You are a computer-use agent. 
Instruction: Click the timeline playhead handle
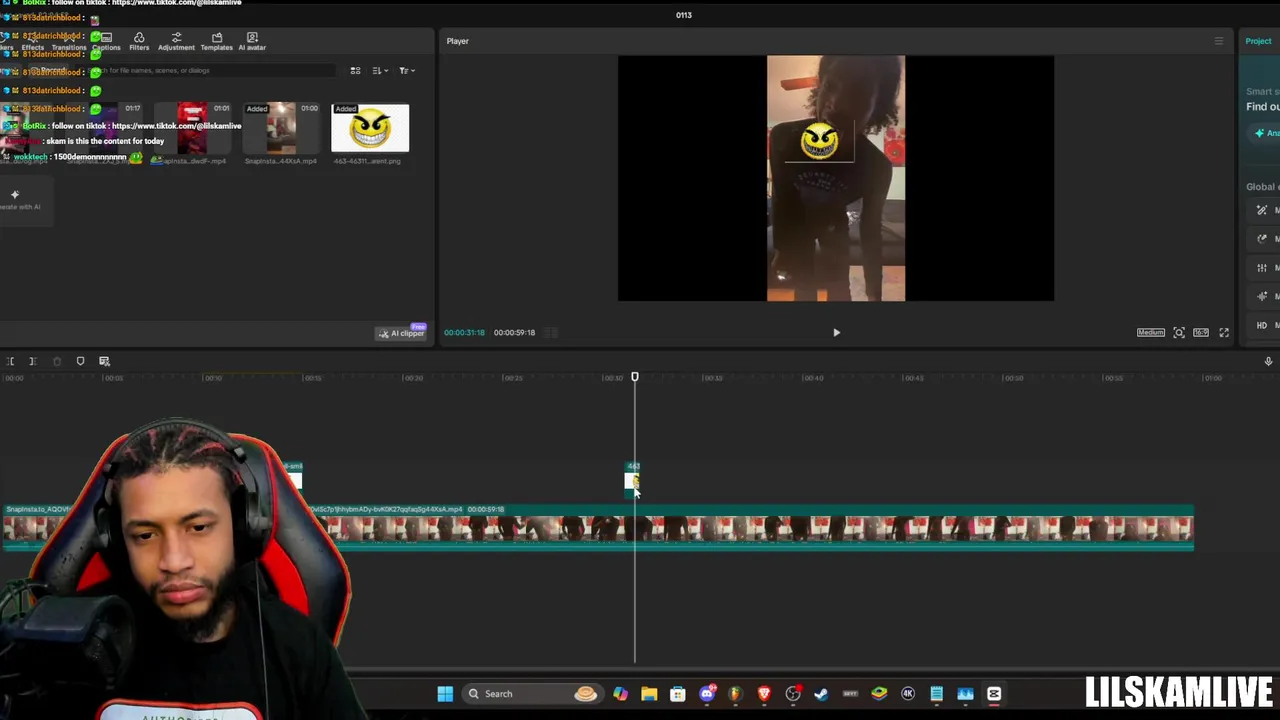pyautogui.click(x=634, y=377)
